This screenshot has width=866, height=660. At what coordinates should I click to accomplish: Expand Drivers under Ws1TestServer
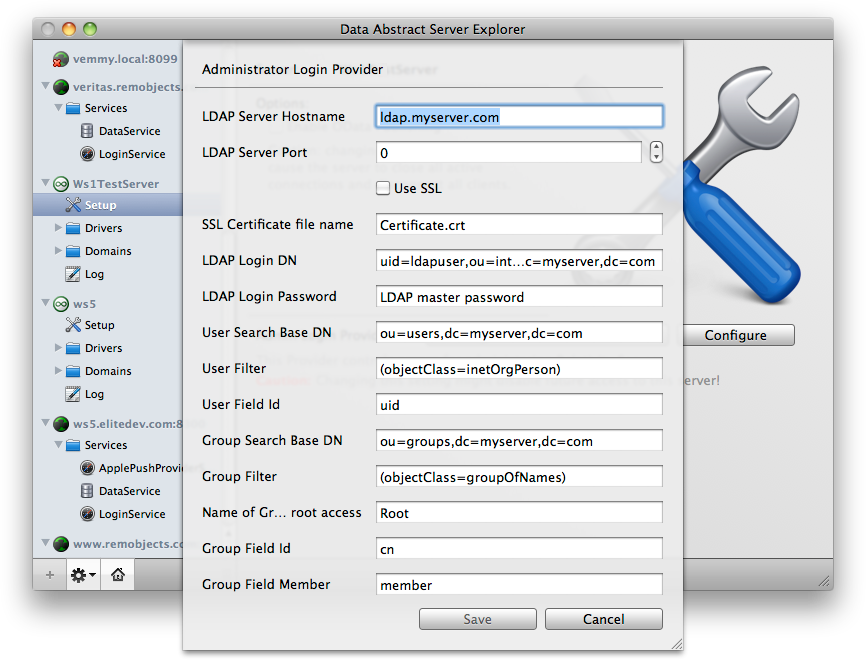click(x=58, y=227)
